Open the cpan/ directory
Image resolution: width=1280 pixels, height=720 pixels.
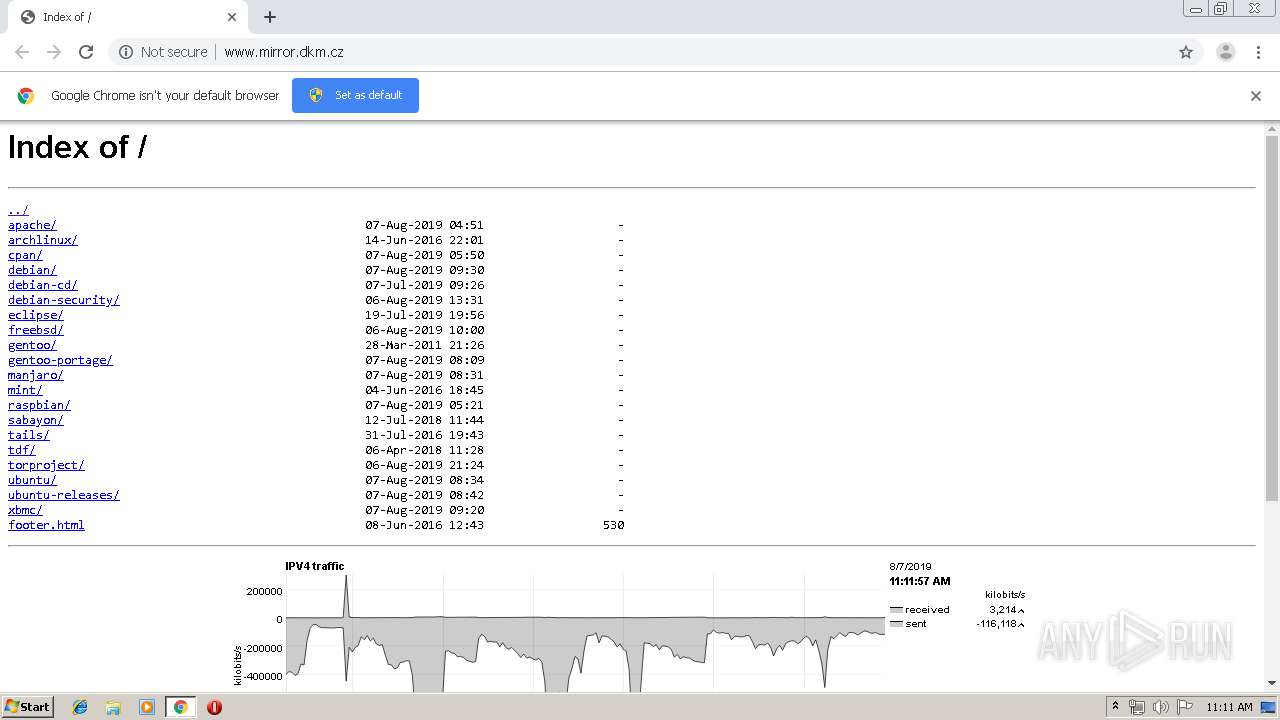coord(25,255)
